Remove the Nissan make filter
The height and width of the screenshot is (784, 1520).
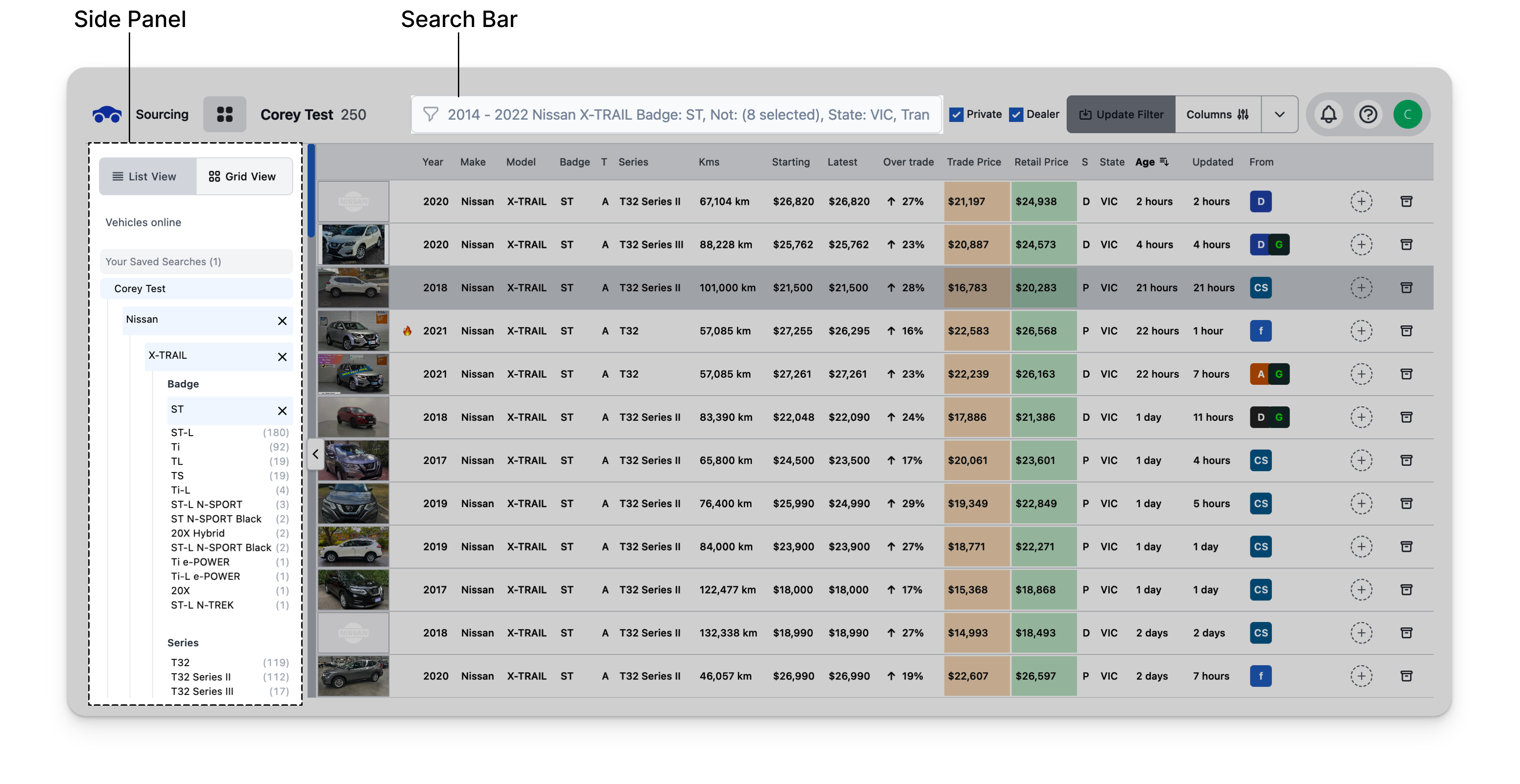coord(282,321)
